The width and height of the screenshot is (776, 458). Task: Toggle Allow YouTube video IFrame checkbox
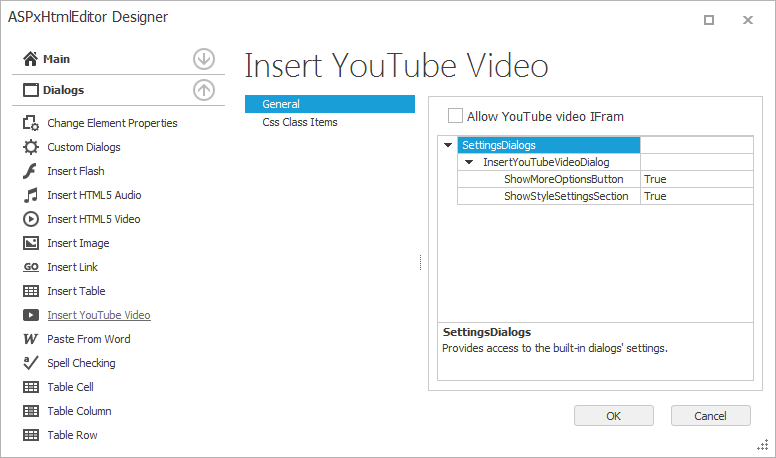coord(455,116)
